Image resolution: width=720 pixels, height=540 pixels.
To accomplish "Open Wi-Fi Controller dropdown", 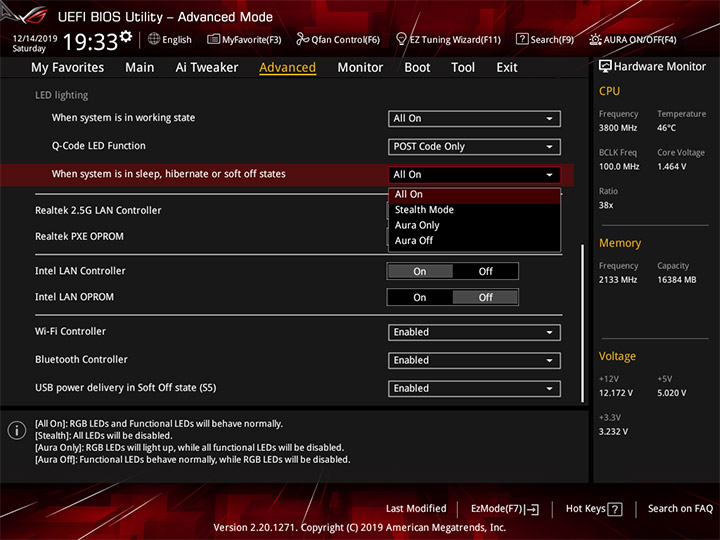I will [x=474, y=332].
